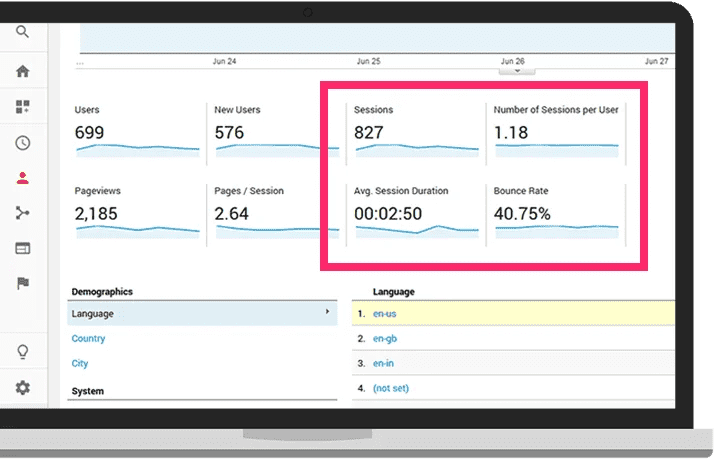Open the Customization dashboard icon
The width and height of the screenshot is (715, 460).
pos(23,106)
